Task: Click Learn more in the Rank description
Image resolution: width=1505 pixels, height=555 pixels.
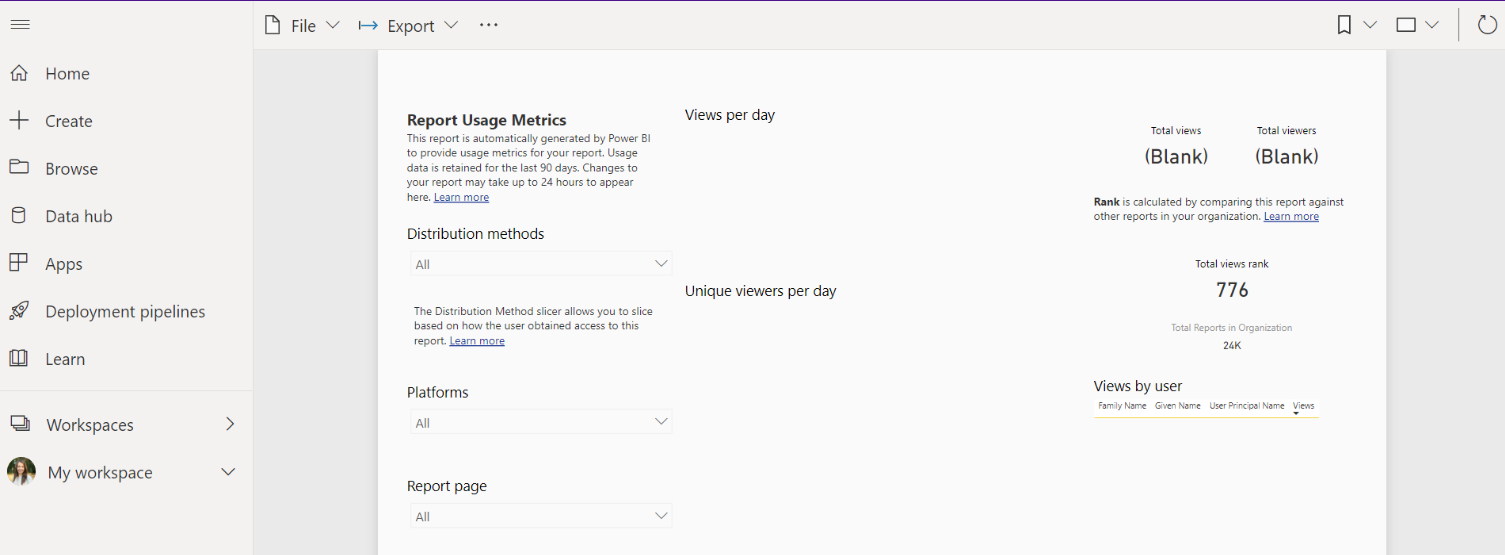Action: point(1291,216)
